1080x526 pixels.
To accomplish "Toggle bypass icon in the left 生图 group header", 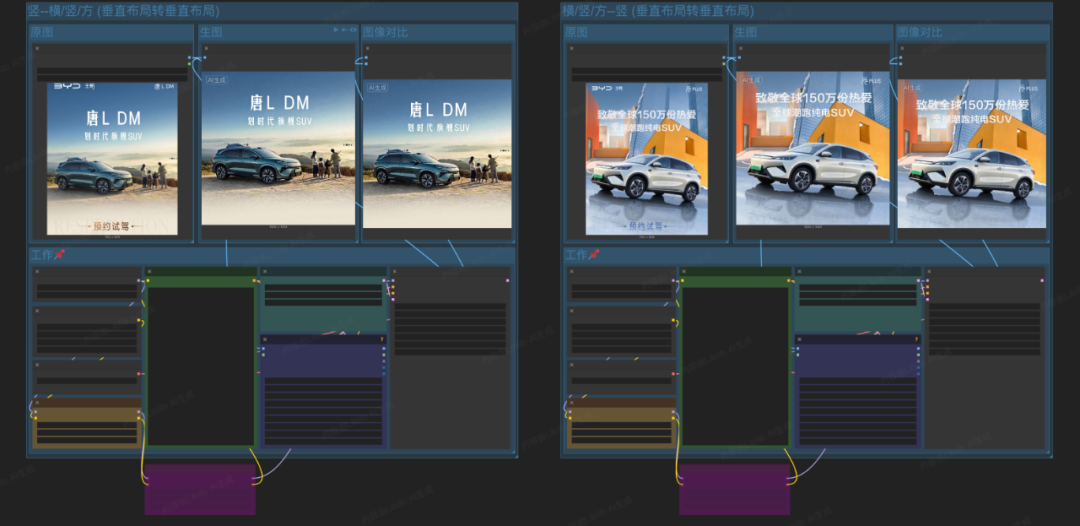I will (x=344, y=30).
